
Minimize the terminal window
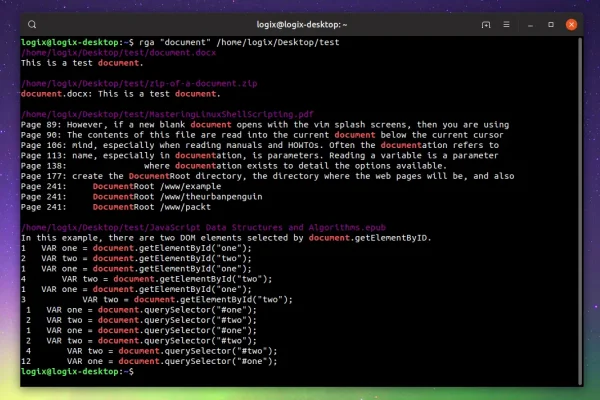530,25
